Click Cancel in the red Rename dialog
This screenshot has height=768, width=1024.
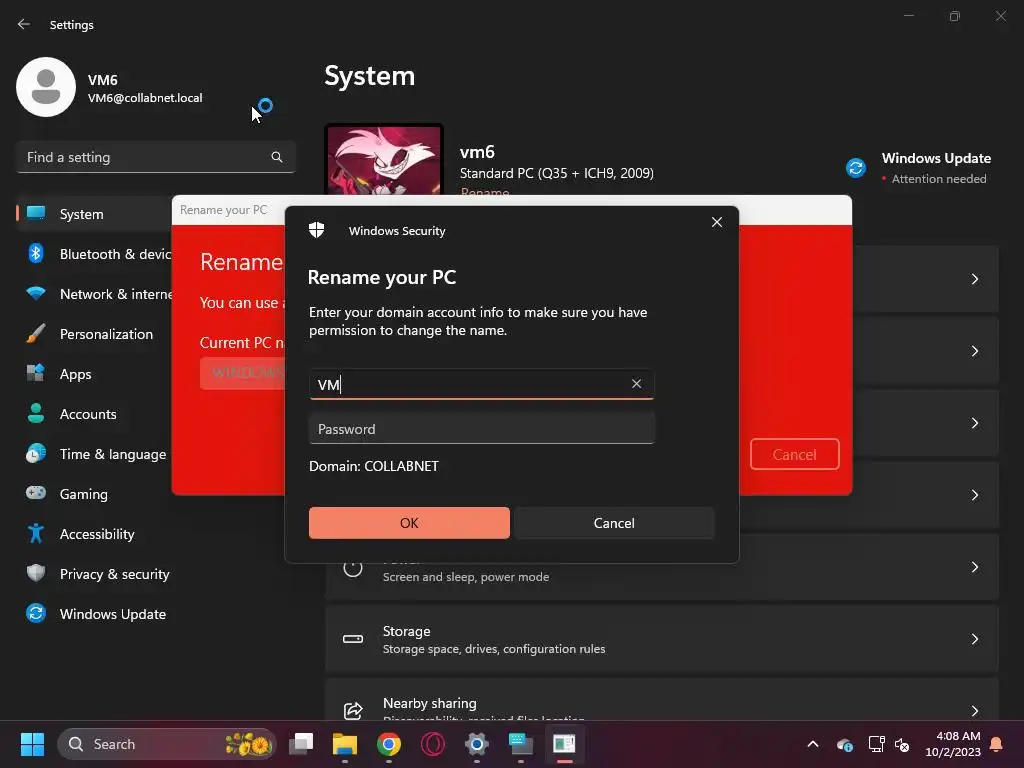794,455
